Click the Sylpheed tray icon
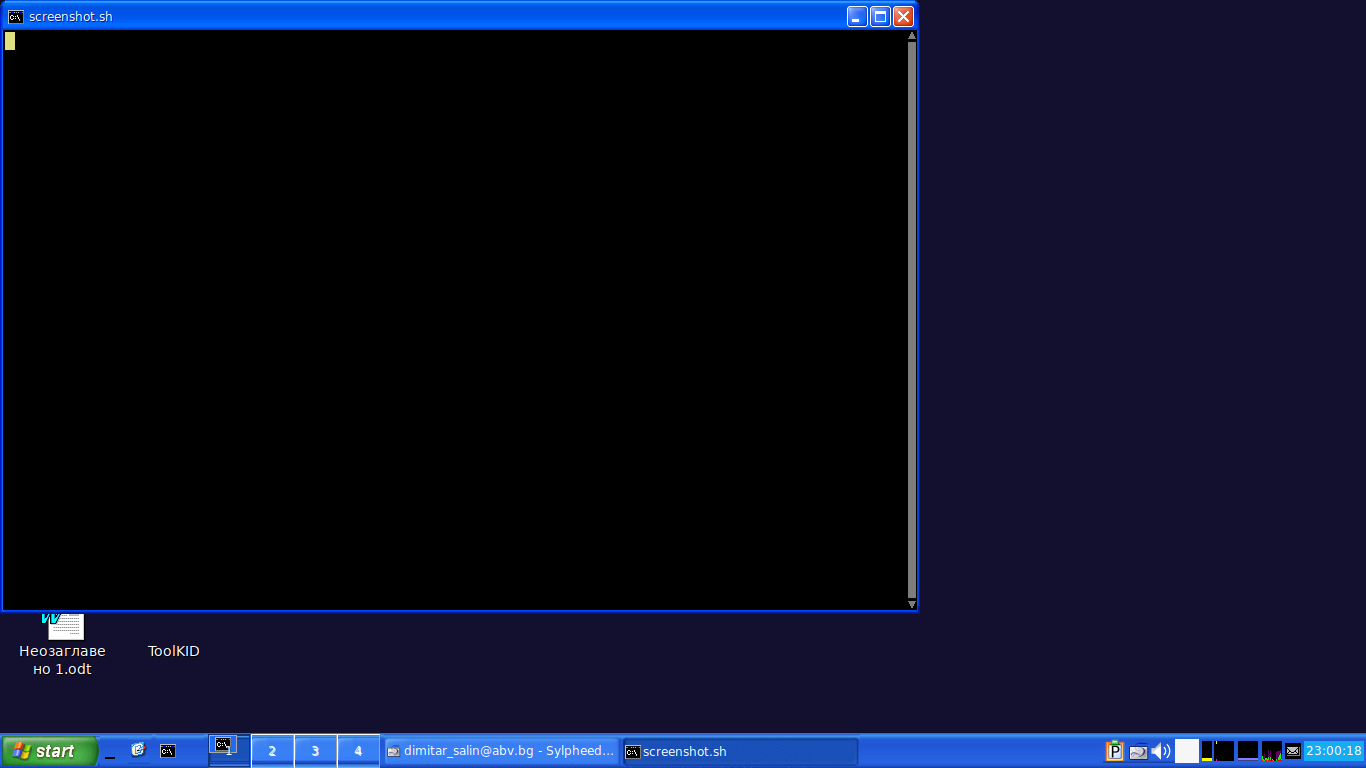The image size is (1366, 768). tap(1138, 751)
